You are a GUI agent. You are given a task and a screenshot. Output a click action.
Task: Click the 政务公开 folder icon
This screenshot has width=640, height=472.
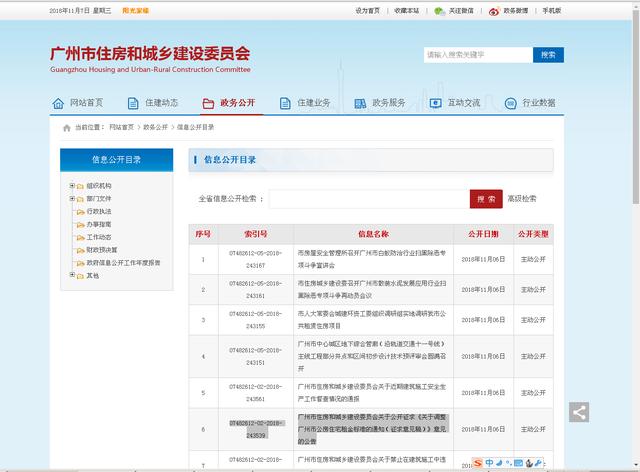208,104
